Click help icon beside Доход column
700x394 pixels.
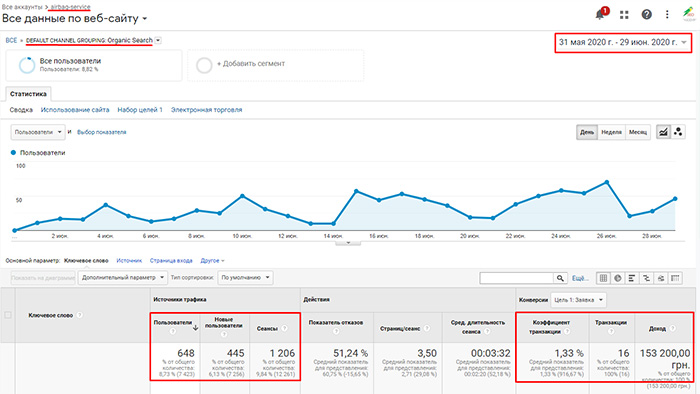[672, 328]
